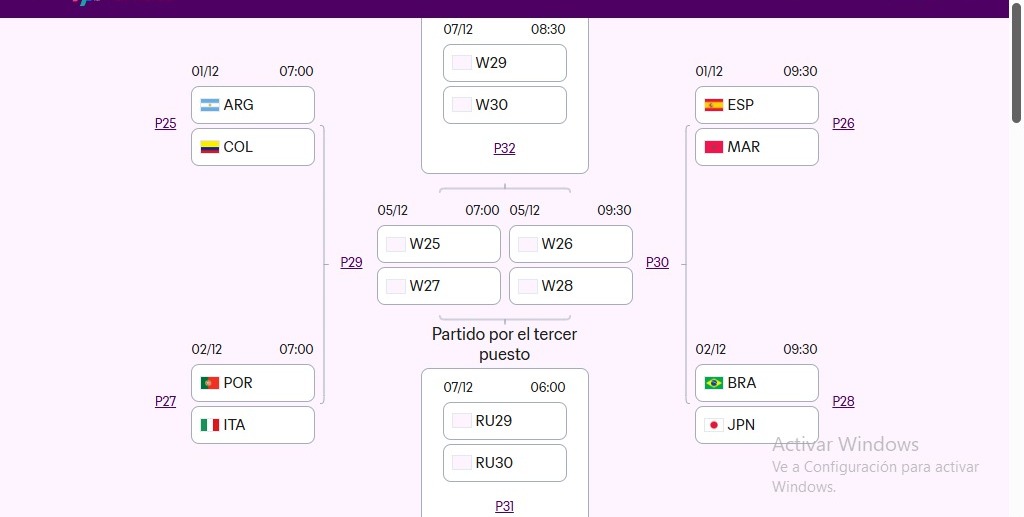Click the Brazil flag icon
The height and width of the screenshot is (517, 1024).
tap(714, 383)
